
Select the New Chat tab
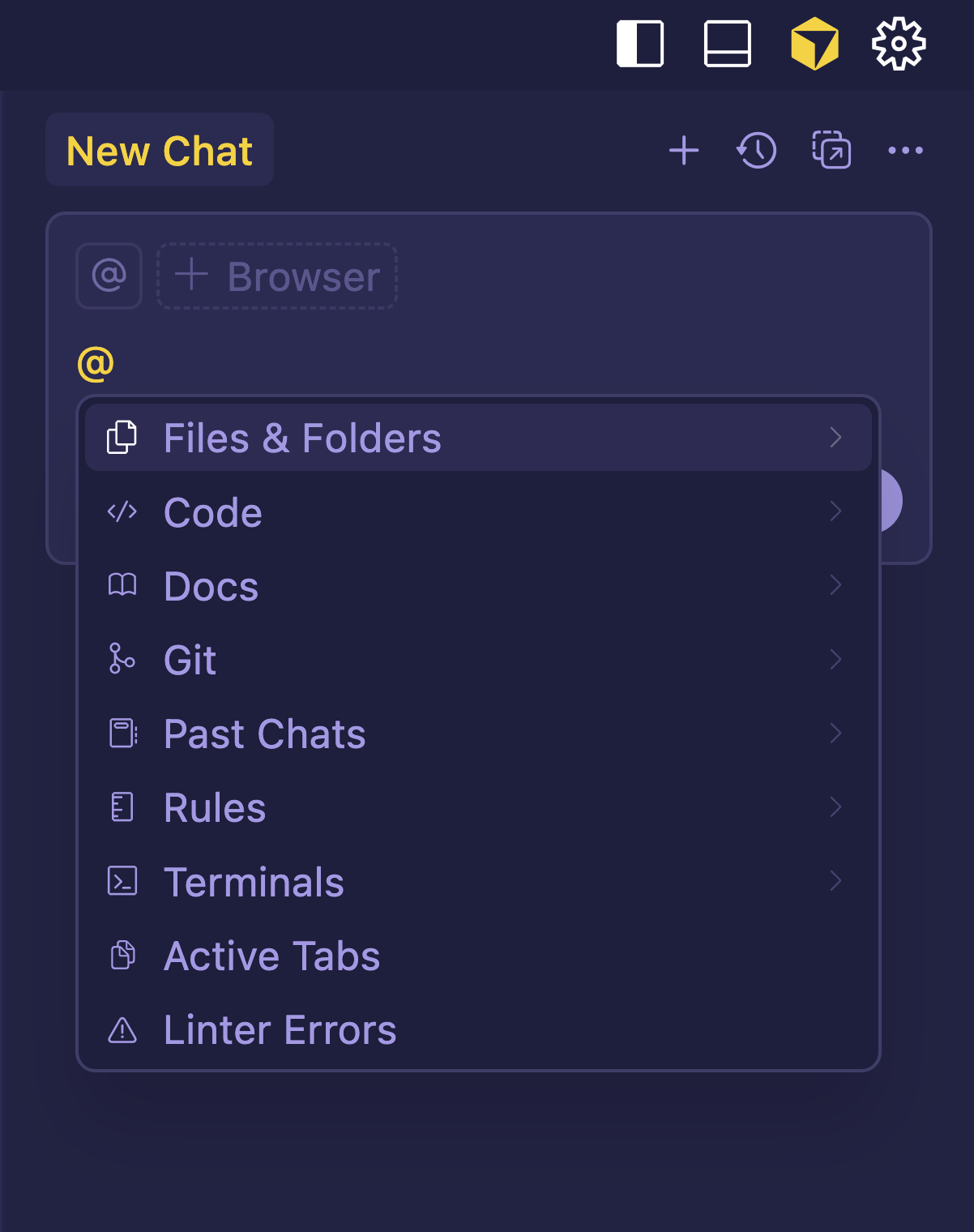(160, 151)
